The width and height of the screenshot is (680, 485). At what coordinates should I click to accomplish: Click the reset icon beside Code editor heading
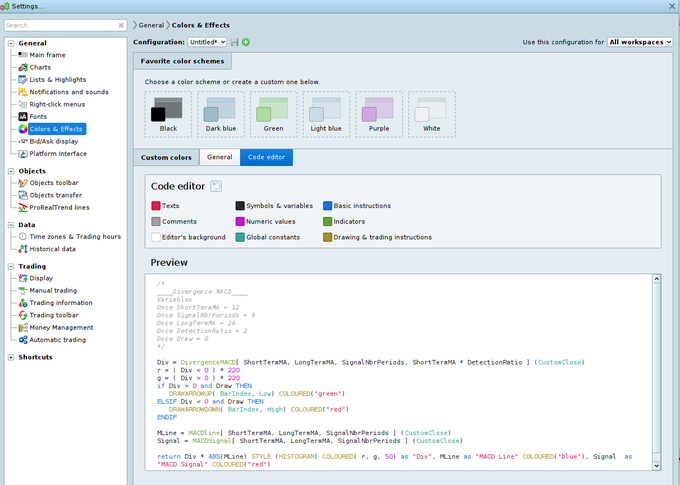click(216, 186)
